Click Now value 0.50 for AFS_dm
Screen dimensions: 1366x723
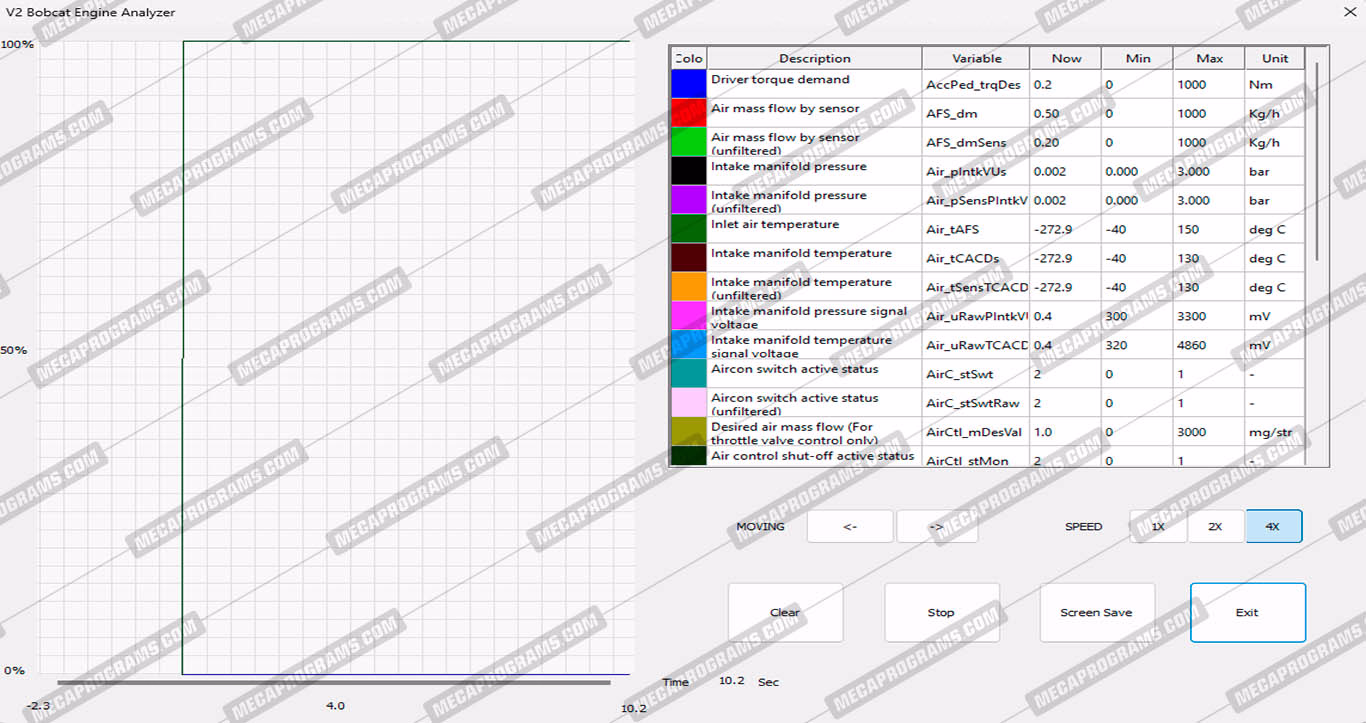click(1066, 113)
